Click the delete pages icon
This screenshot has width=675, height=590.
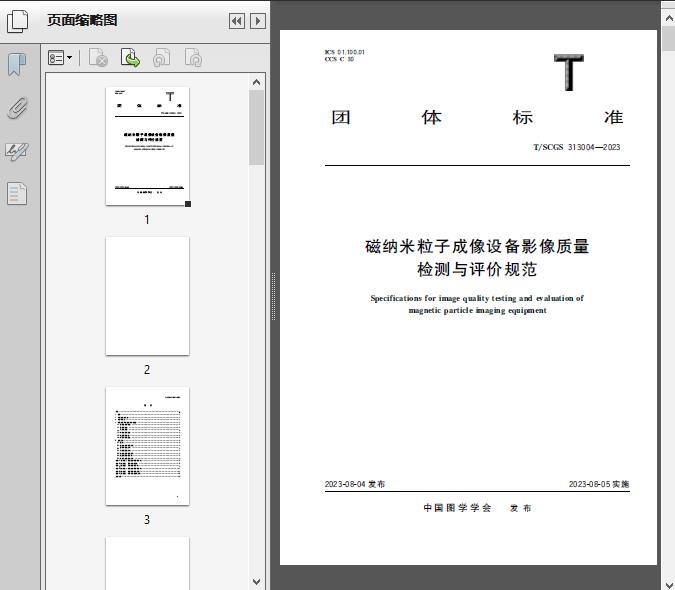point(98,59)
